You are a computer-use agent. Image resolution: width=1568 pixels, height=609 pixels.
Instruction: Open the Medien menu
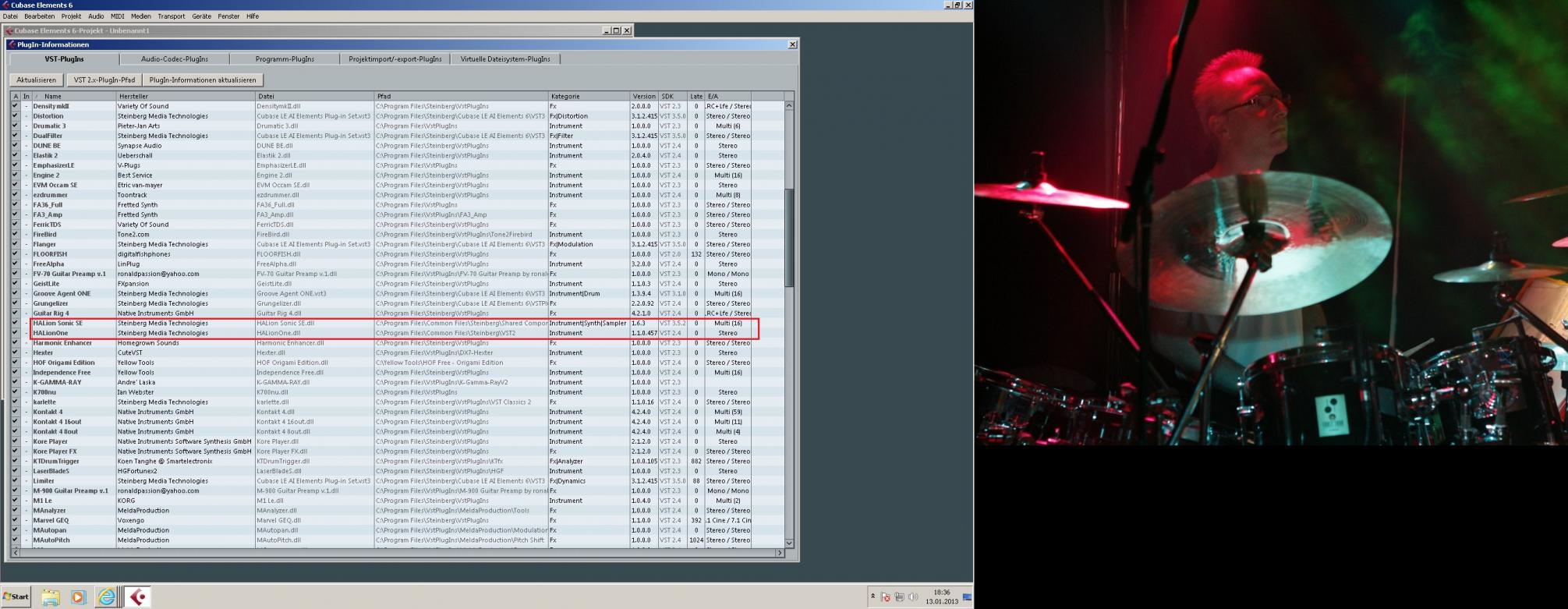(141, 16)
